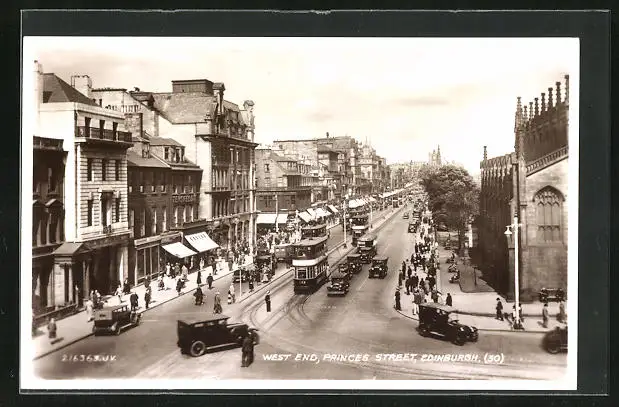Click the balcony on the white corner building
Image resolution: width=619 pixels, height=407 pixels.
[x=103, y=134]
